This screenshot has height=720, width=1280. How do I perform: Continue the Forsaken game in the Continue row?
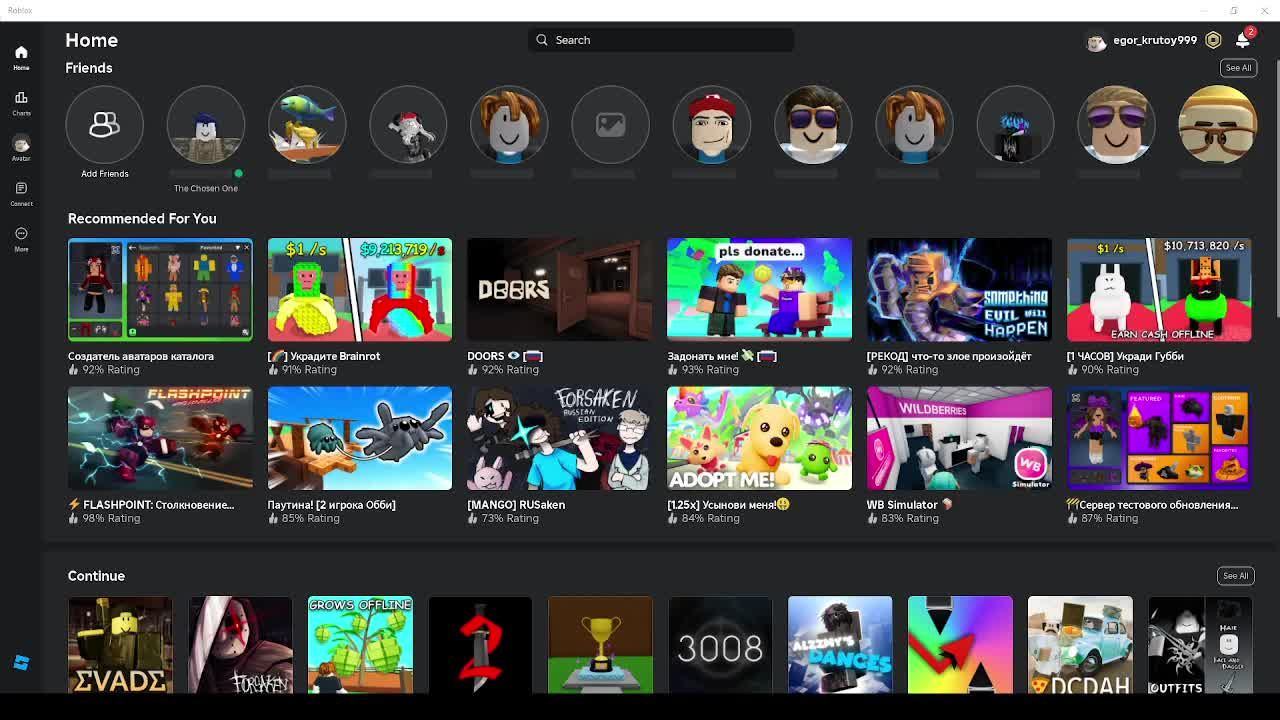(x=240, y=645)
